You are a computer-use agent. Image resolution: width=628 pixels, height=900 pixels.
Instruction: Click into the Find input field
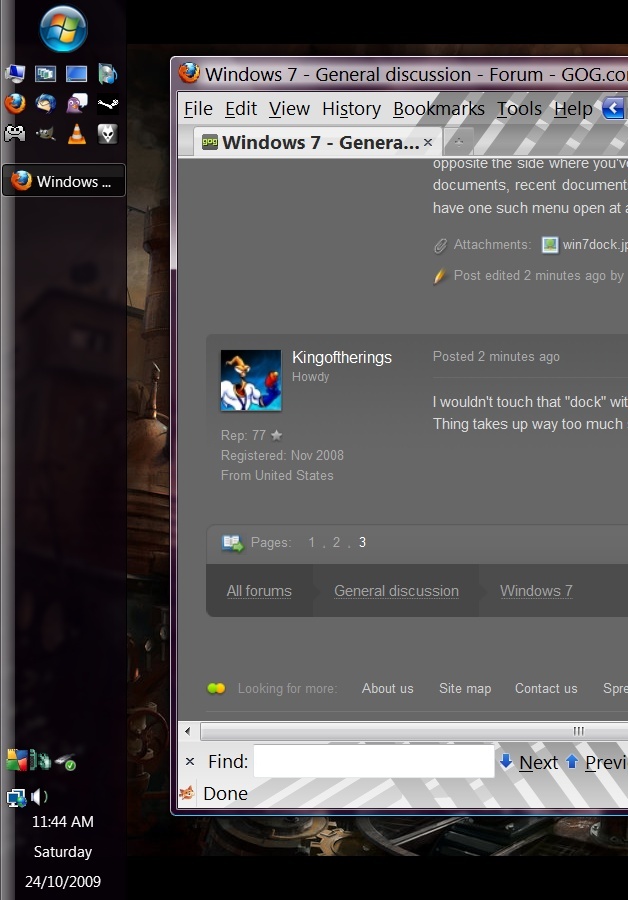point(374,761)
